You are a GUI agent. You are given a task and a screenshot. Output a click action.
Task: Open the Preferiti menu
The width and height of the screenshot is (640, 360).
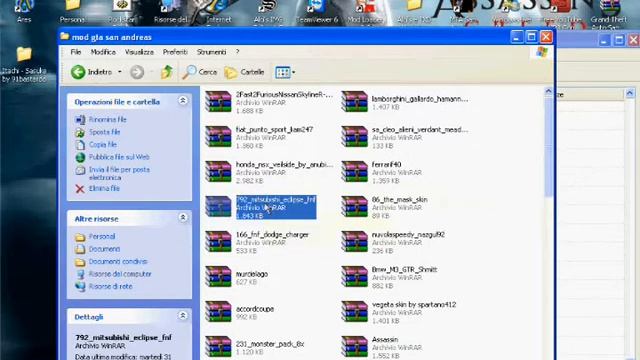point(175,52)
